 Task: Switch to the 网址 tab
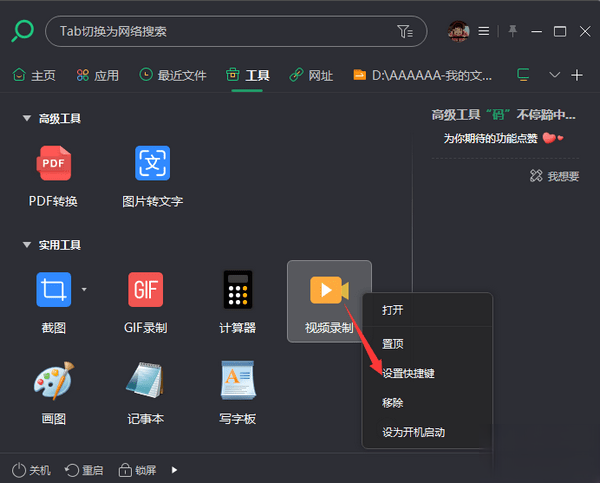[311, 75]
